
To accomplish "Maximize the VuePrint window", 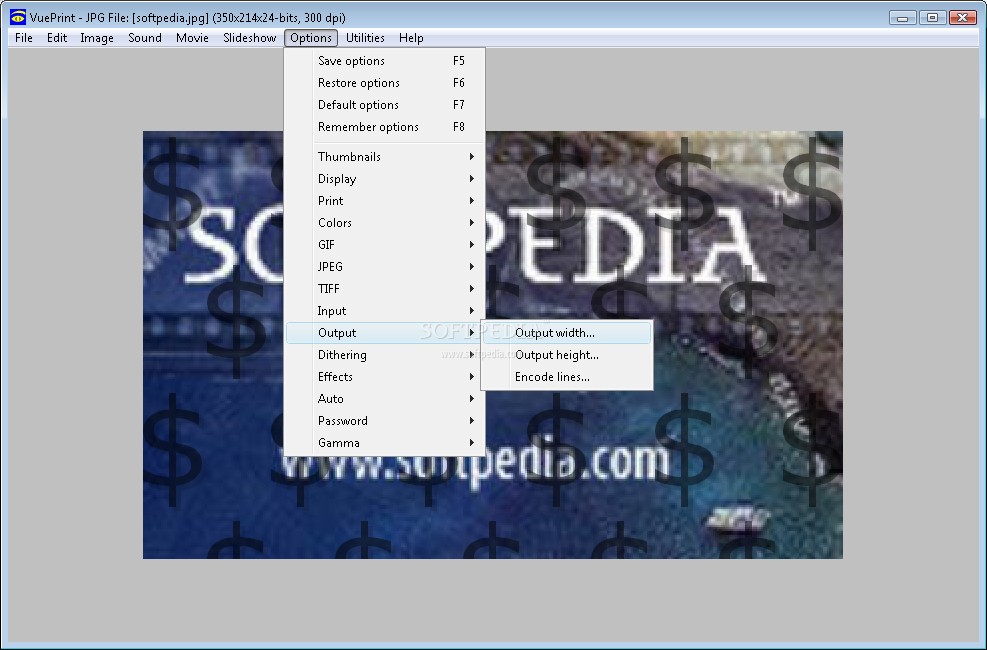I will pyautogui.click(x=932, y=18).
